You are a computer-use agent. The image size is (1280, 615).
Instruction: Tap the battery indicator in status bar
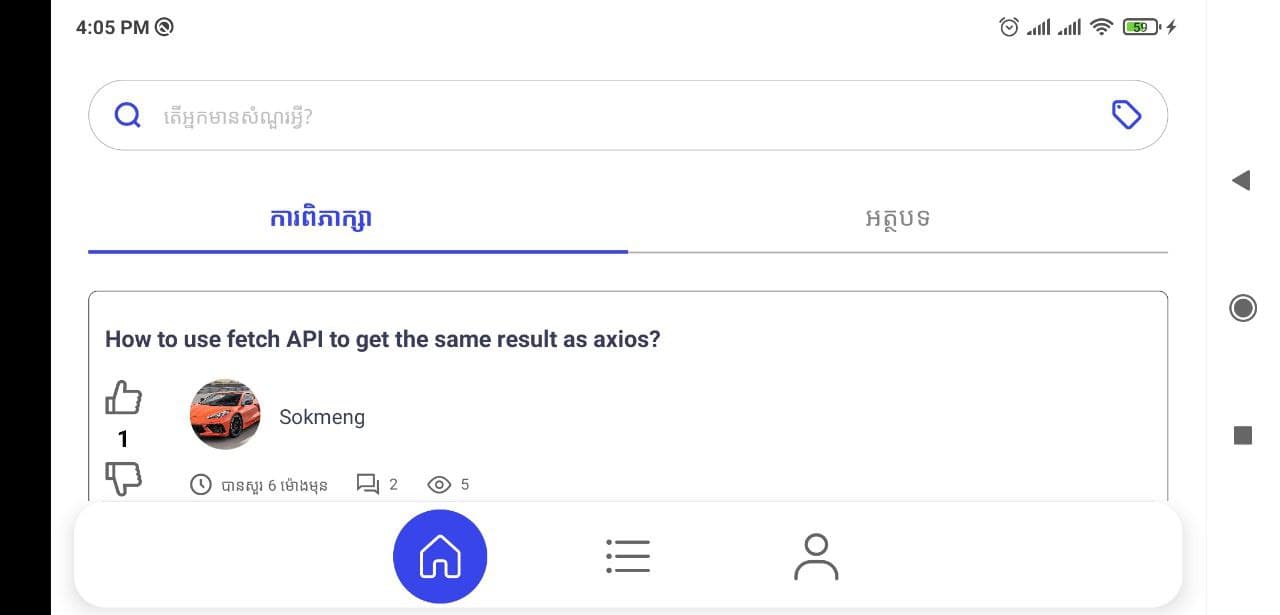(1140, 27)
